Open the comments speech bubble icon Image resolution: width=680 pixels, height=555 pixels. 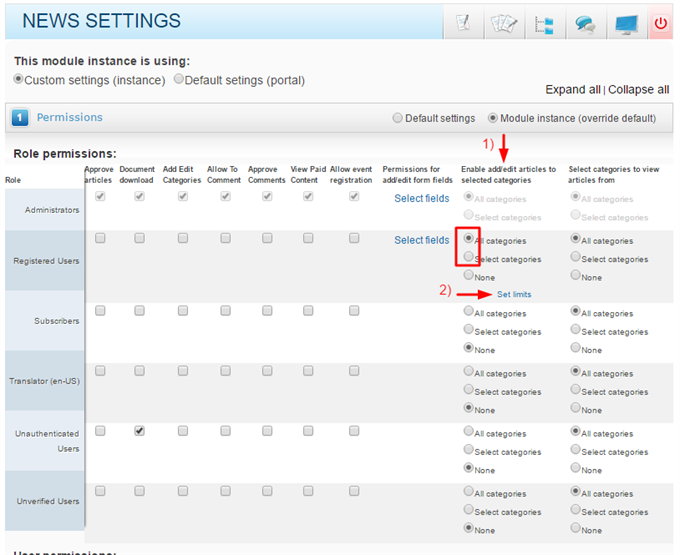585,23
